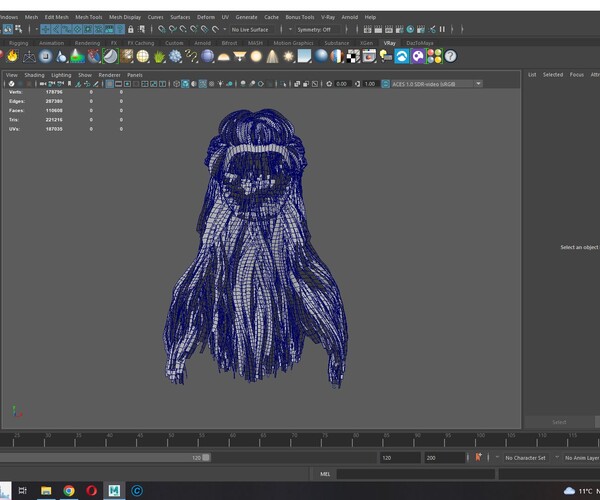Click the V-Ray sun light icon
Image resolution: width=600 pixels, height=500 pixels.
click(289, 57)
